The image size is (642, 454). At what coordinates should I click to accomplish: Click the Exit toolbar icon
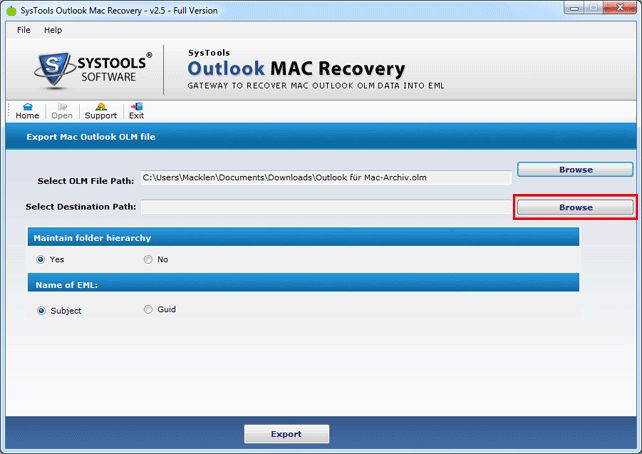[x=136, y=111]
